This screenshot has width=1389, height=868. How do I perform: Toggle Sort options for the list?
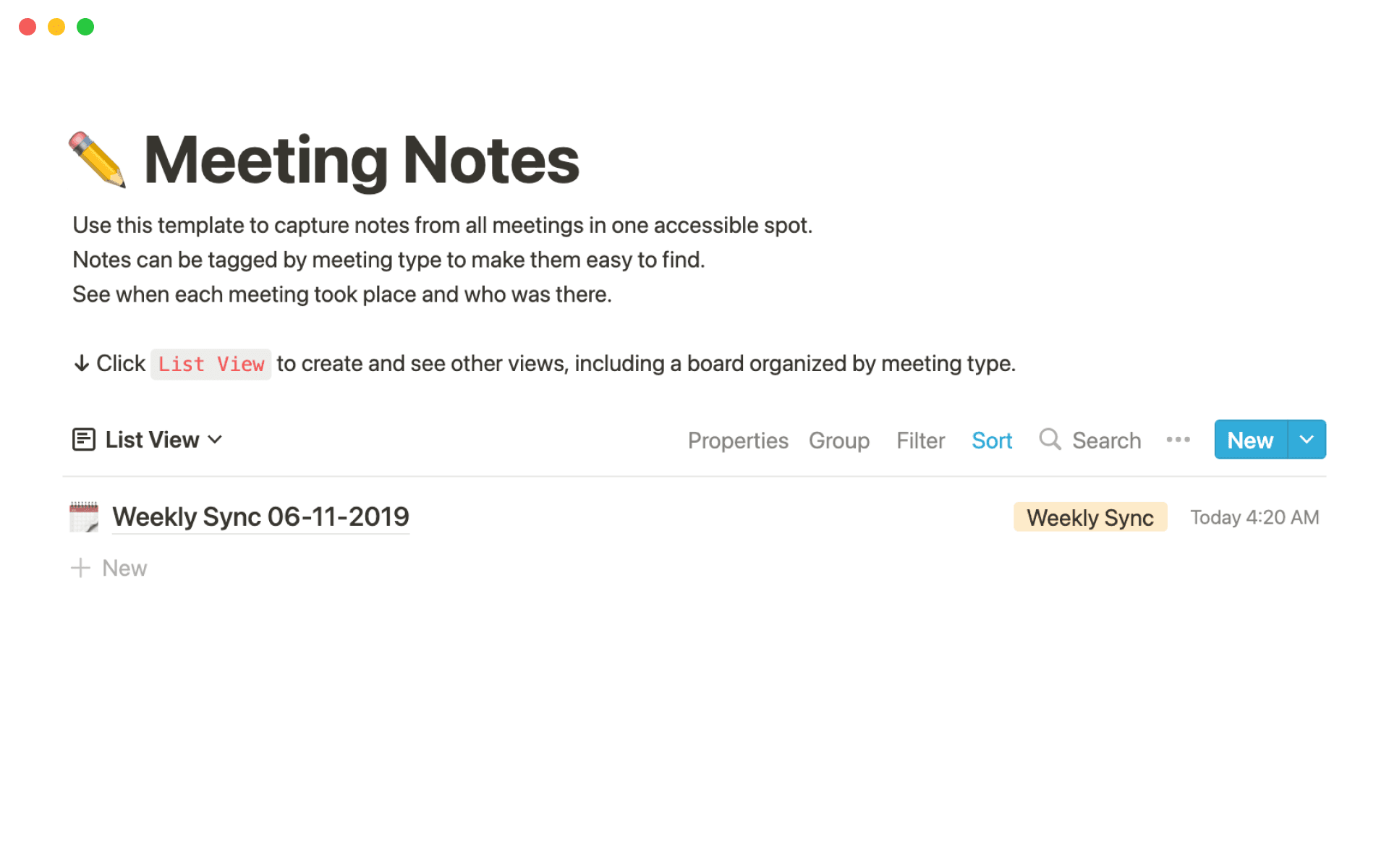991,440
